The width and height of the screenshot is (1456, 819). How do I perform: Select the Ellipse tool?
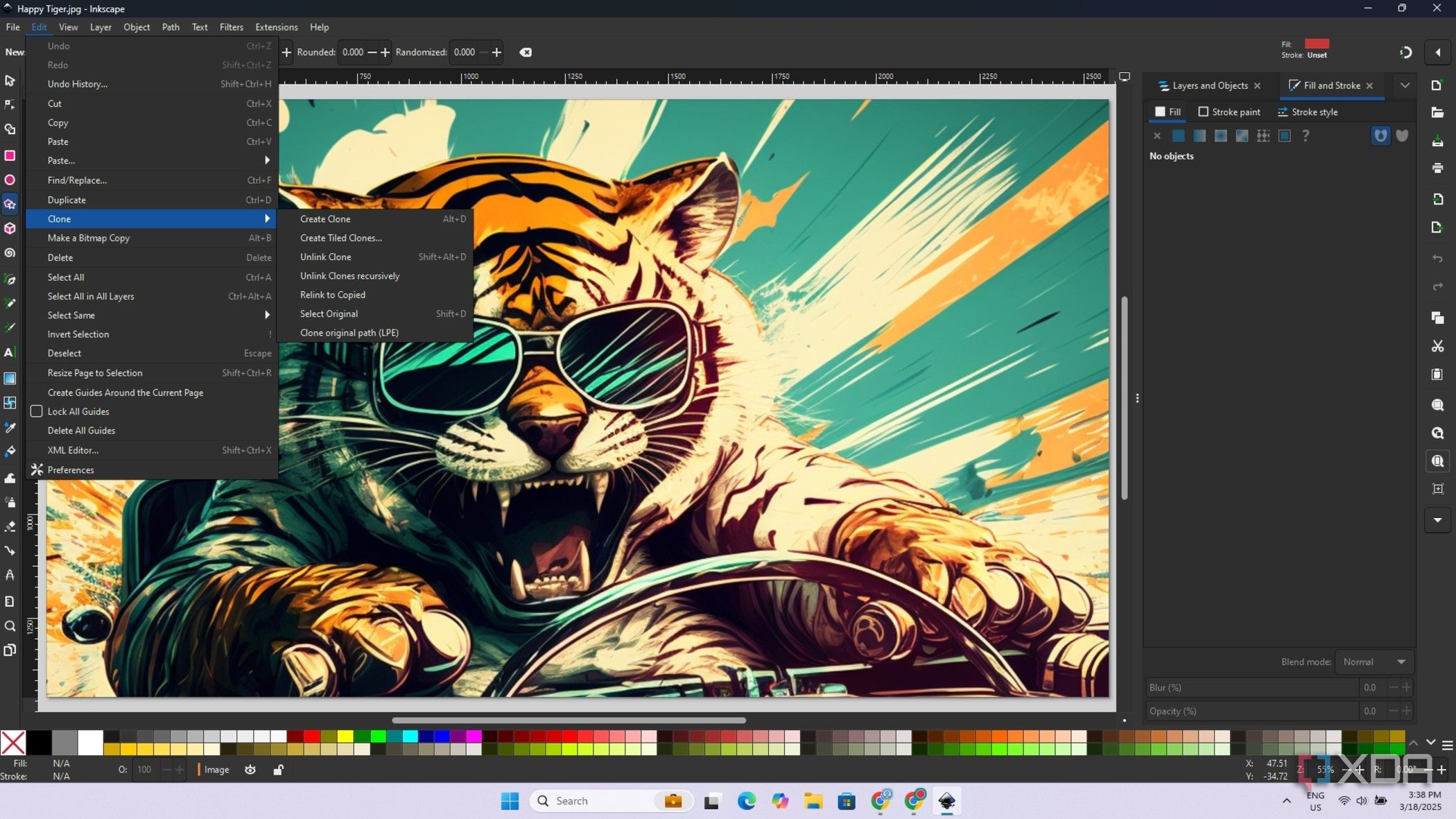pos(10,180)
